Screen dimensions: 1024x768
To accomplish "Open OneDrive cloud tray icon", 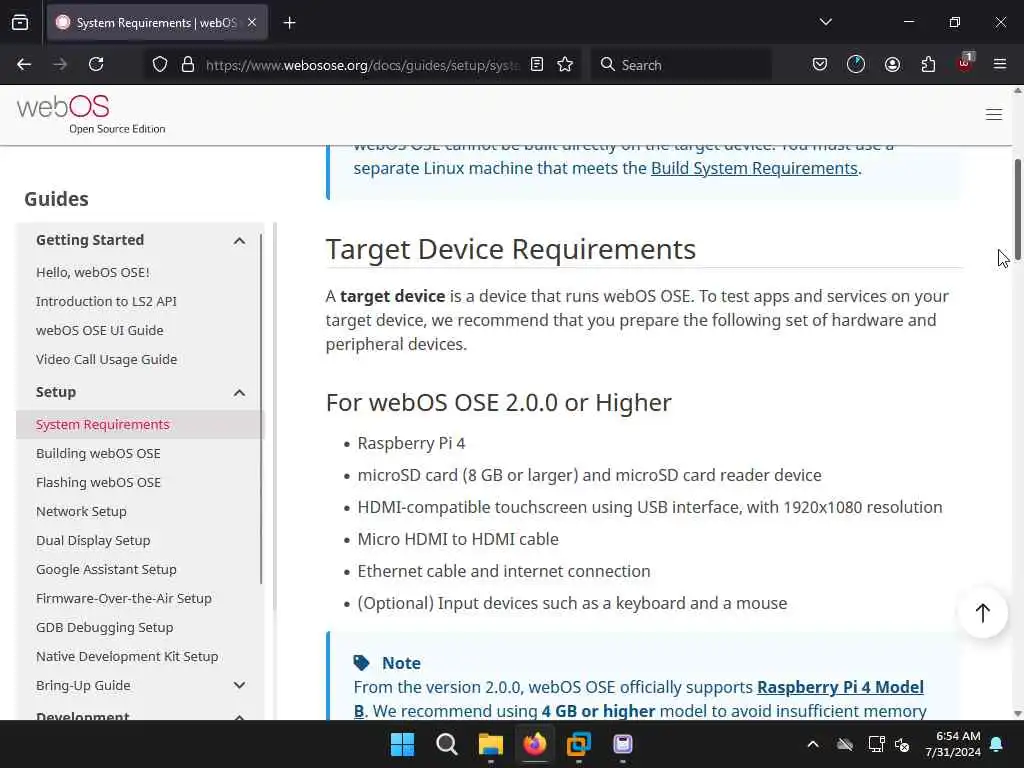I will [x=845, y=744].
